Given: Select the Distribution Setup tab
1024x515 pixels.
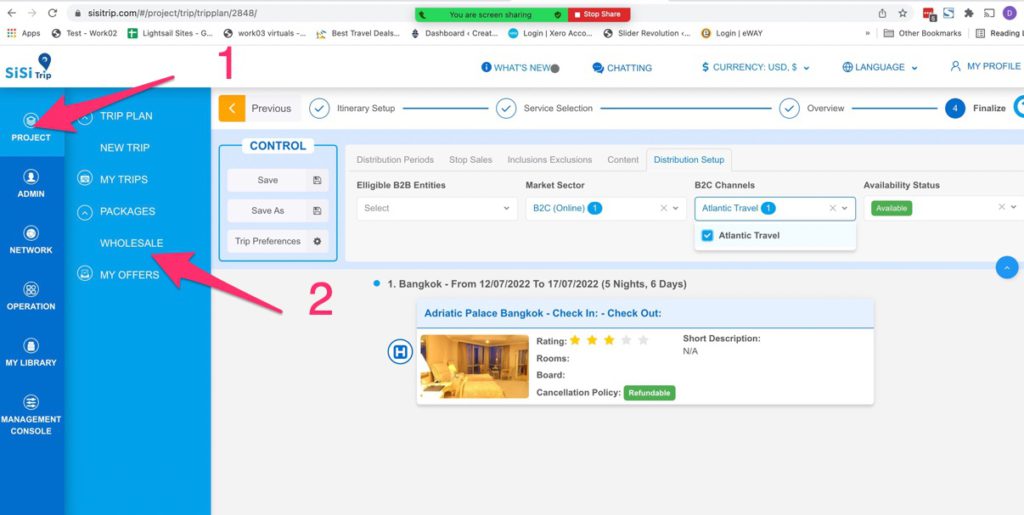Looking at the screenshot, I should coord(688,159).
